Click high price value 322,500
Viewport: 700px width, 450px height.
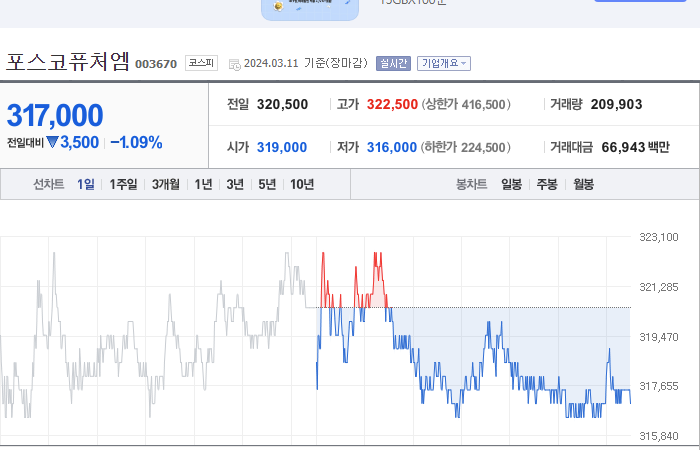tap(392, 104)
